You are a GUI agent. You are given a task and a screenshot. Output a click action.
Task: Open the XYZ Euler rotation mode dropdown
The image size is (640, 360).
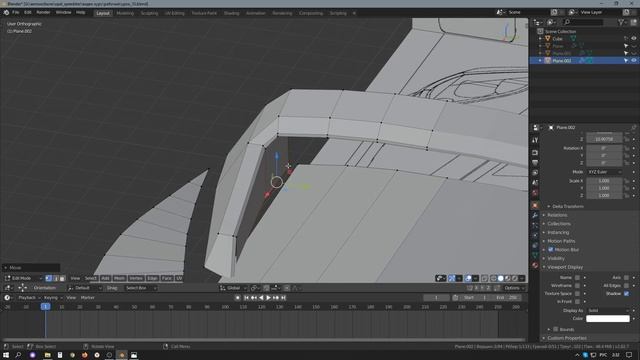click(604, 172)
